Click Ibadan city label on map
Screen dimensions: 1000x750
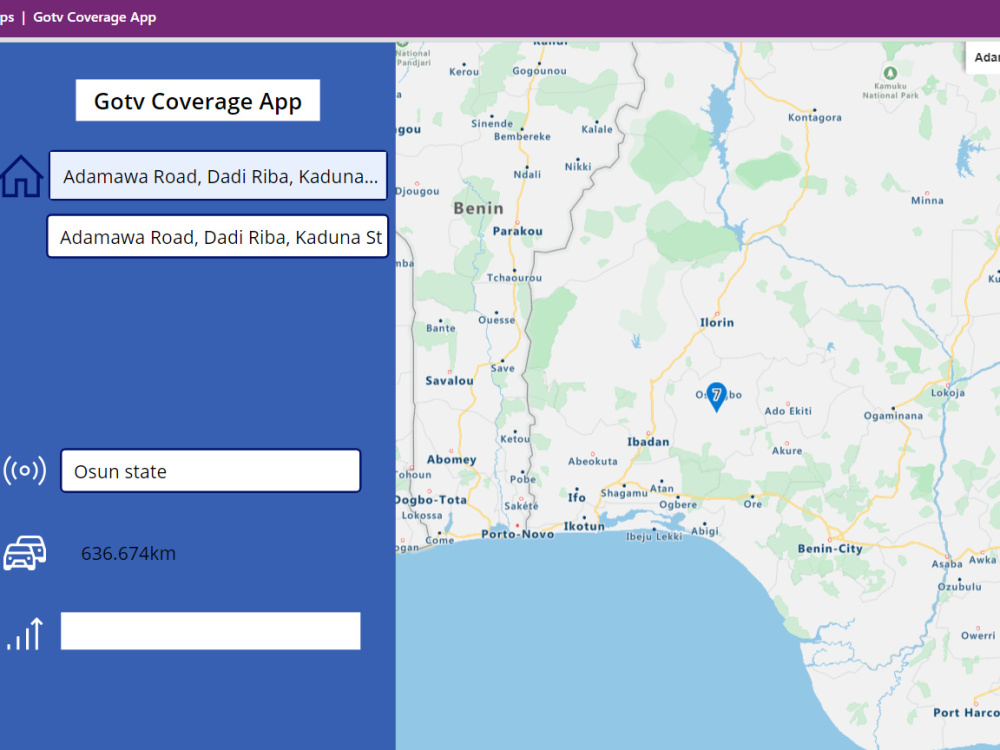[648, 441]
